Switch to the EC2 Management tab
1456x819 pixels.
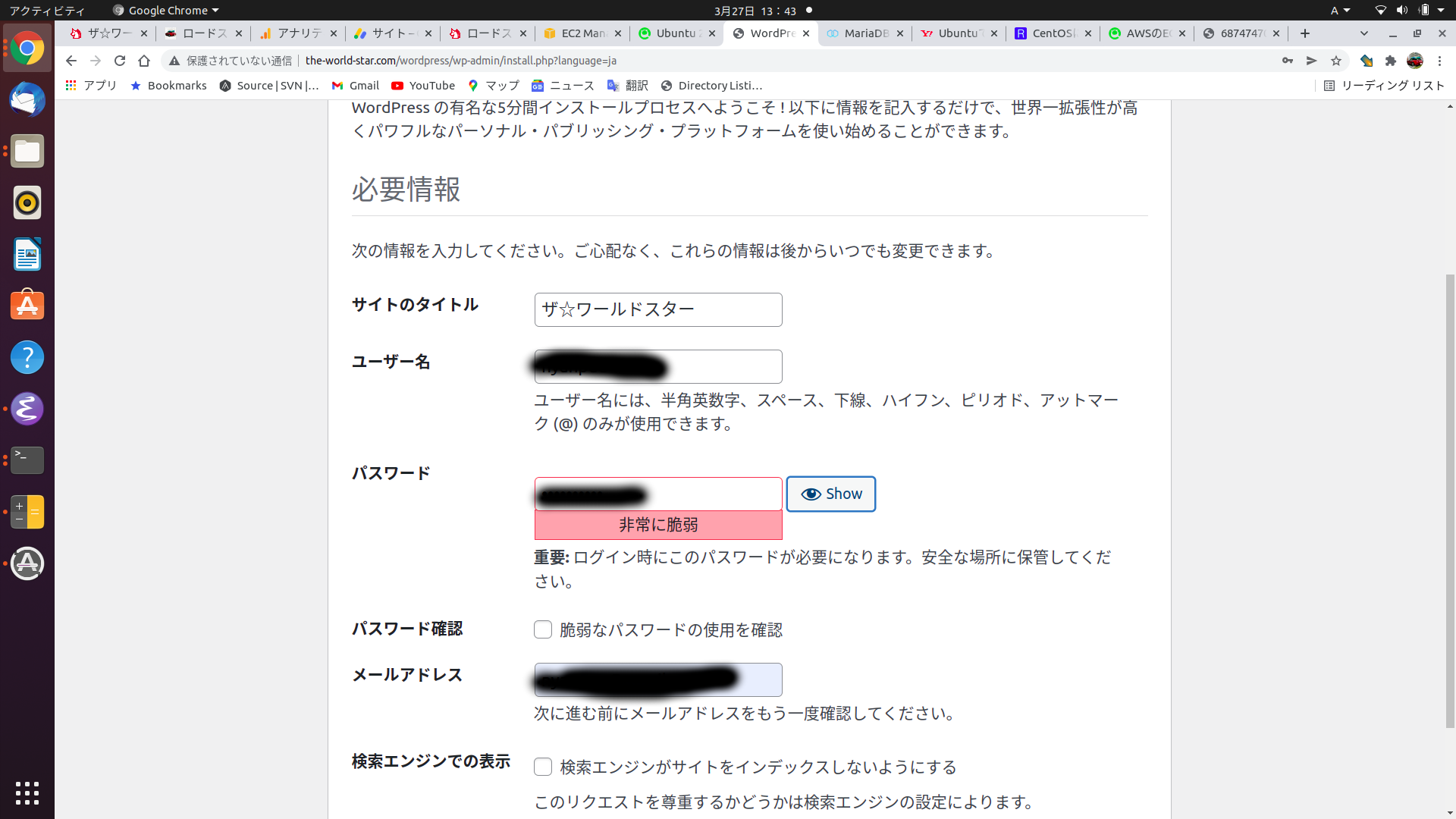(x=582, y=33)
